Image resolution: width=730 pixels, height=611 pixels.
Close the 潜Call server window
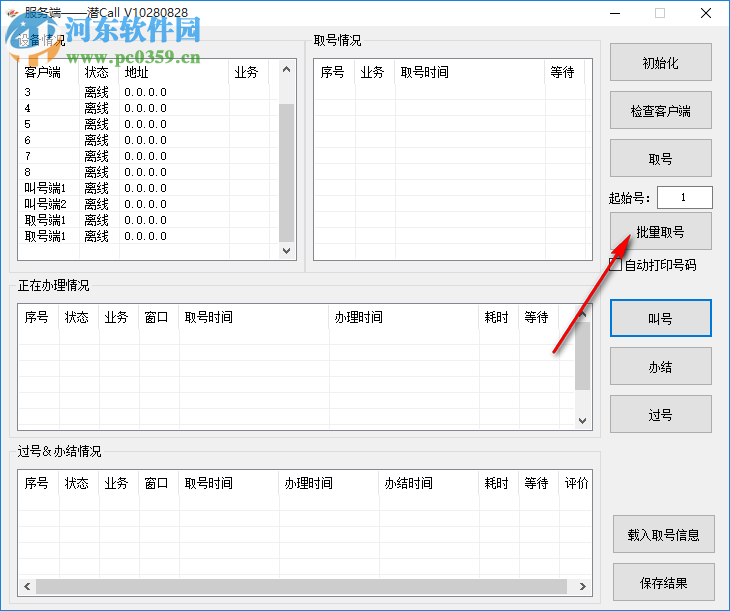pos(706,13)
